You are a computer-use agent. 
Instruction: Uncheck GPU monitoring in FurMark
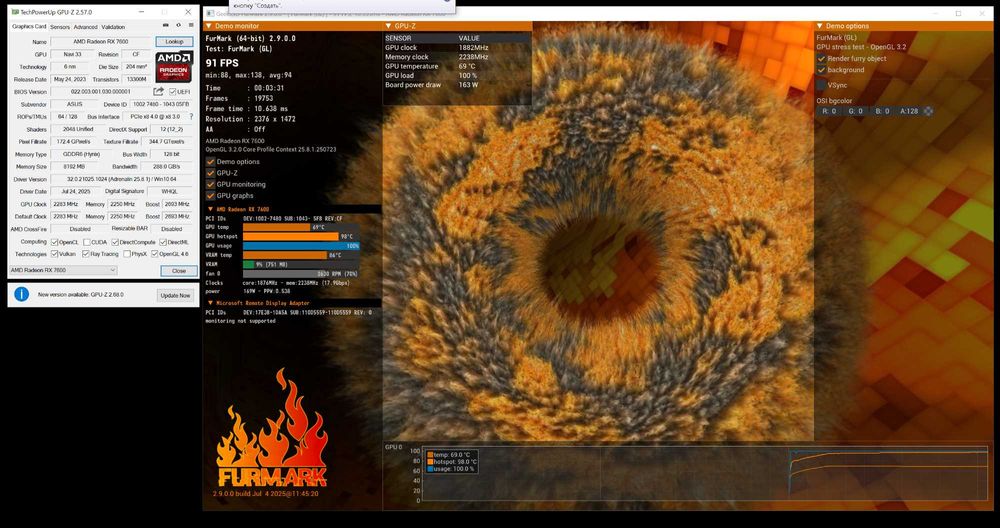(210, 184)
